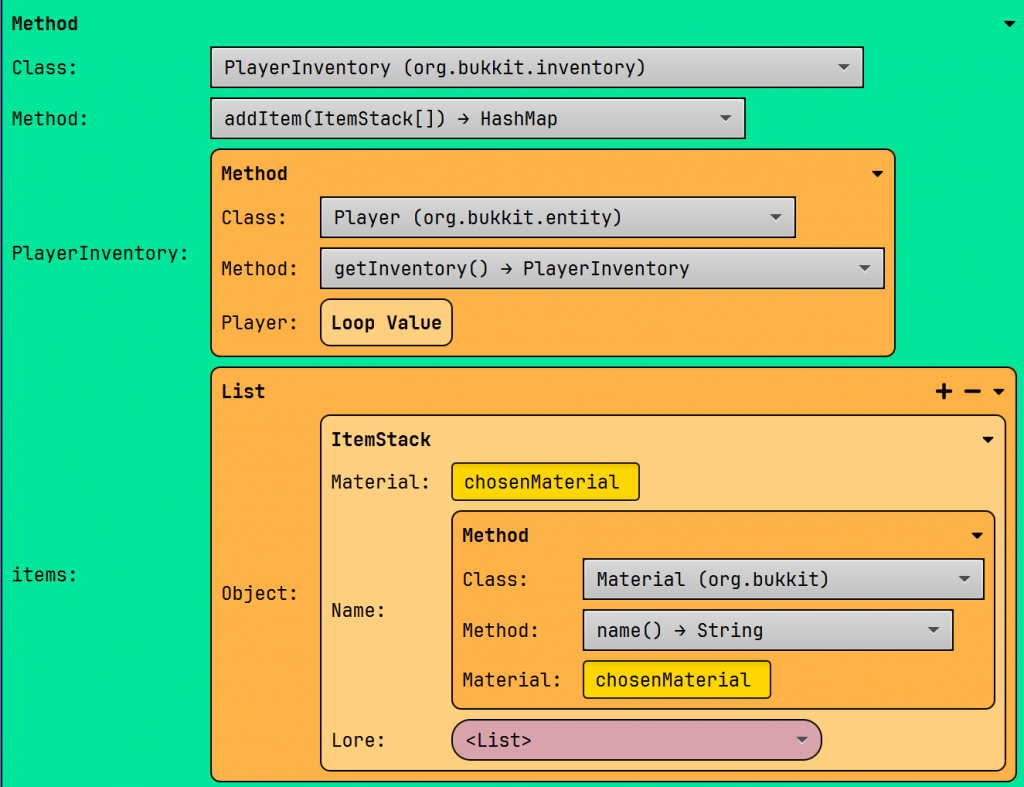The height and width of the screenshot is (787, 1024).
Task: Open the getInventory Method block's corner arrow
Action: tap(877, 174)
